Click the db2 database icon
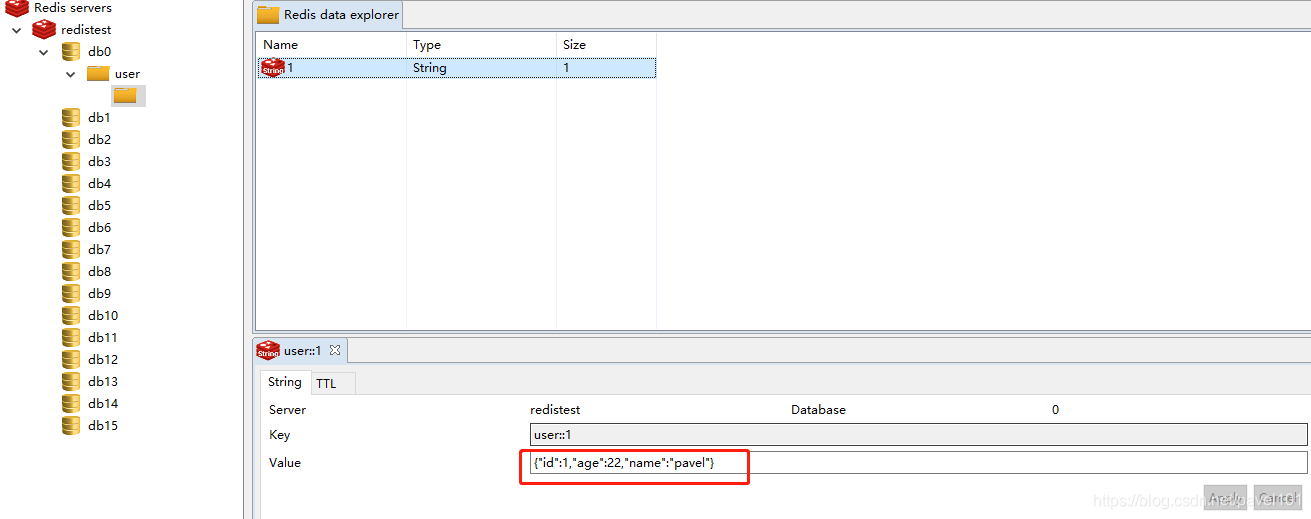1311x519 pixels. pyautogui.click(x=71, y=139)
